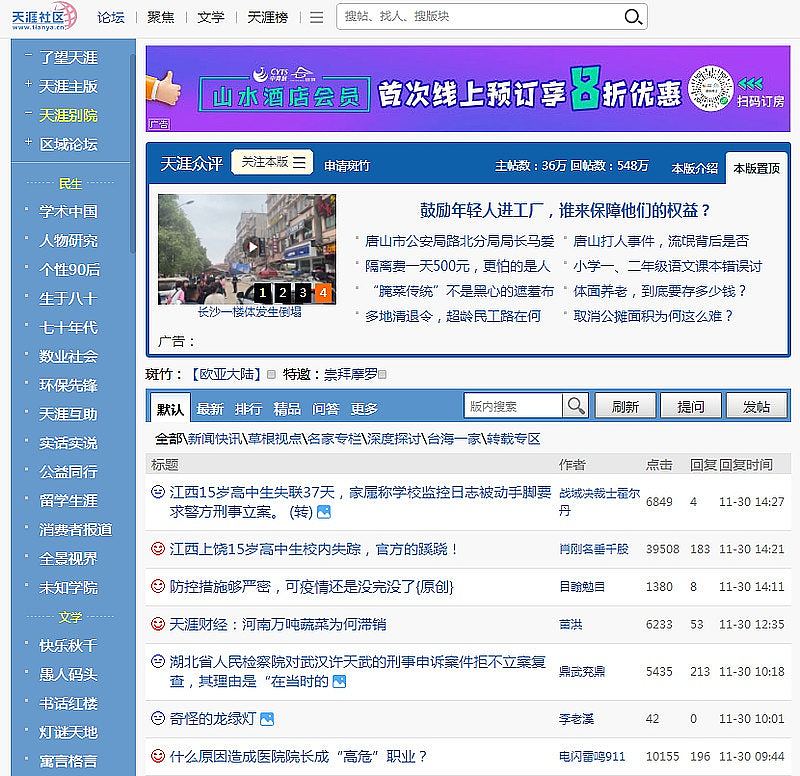Filter by 新闻快讯 category

(x=215, y=438)
